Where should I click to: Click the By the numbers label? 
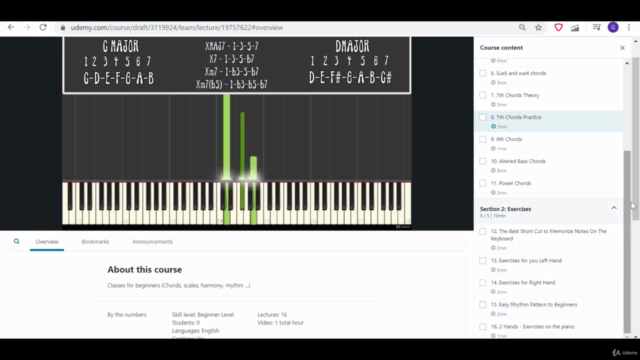tap(127, 315)
